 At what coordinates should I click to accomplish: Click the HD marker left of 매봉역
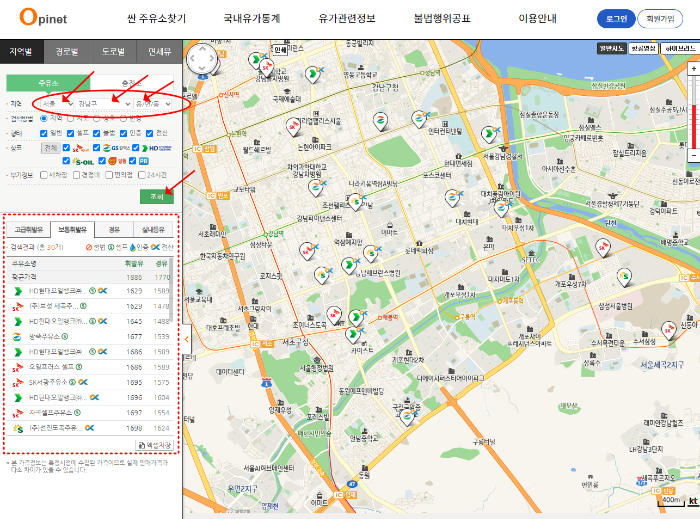pyautogui.click(x=356, y=318)
